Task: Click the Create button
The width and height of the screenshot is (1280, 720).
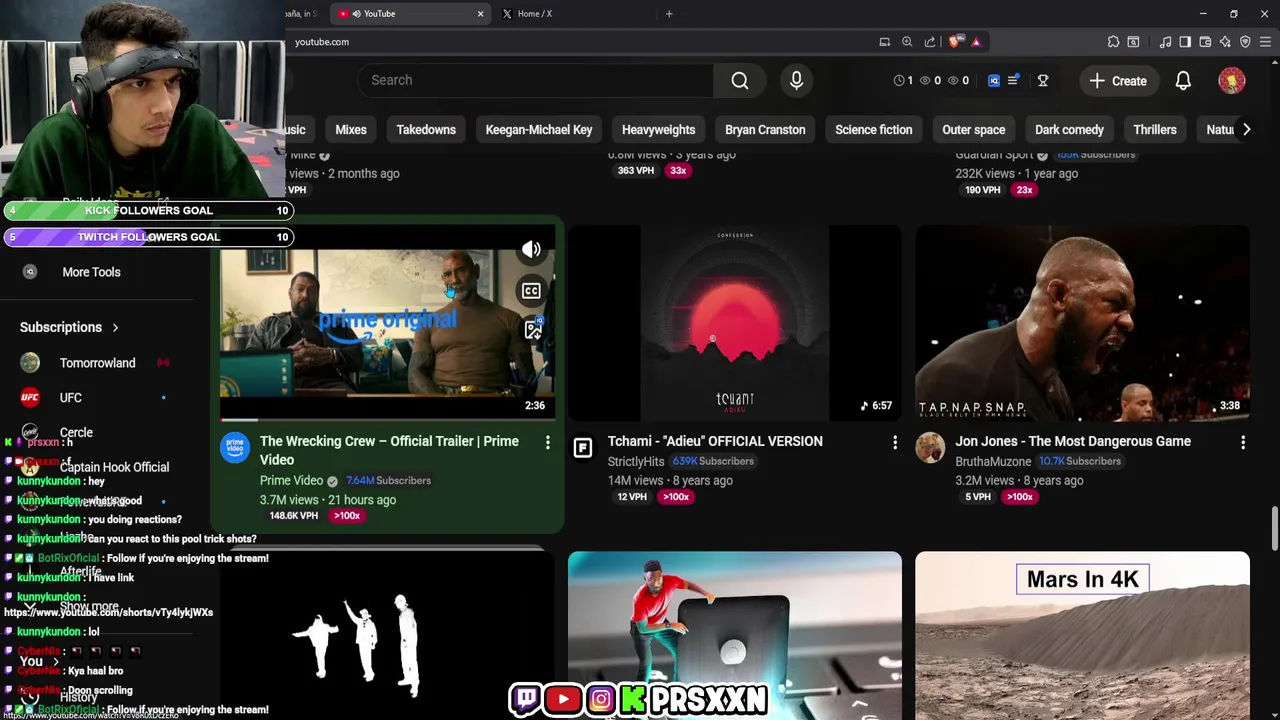Action: click(1118, 81)
